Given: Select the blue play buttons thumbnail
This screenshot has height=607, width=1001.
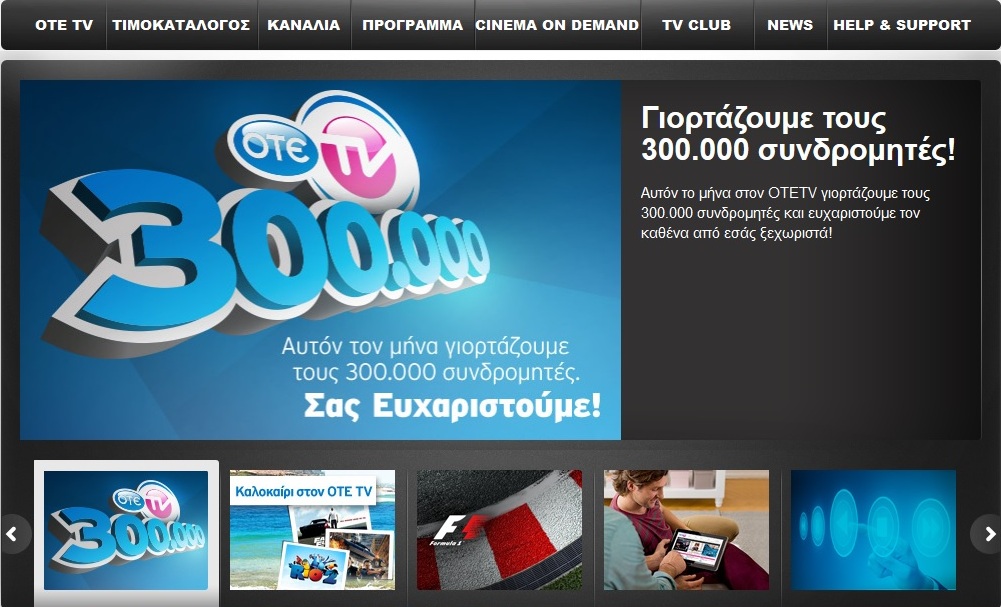Looking at the screenshot, I should tap(873, 530).
